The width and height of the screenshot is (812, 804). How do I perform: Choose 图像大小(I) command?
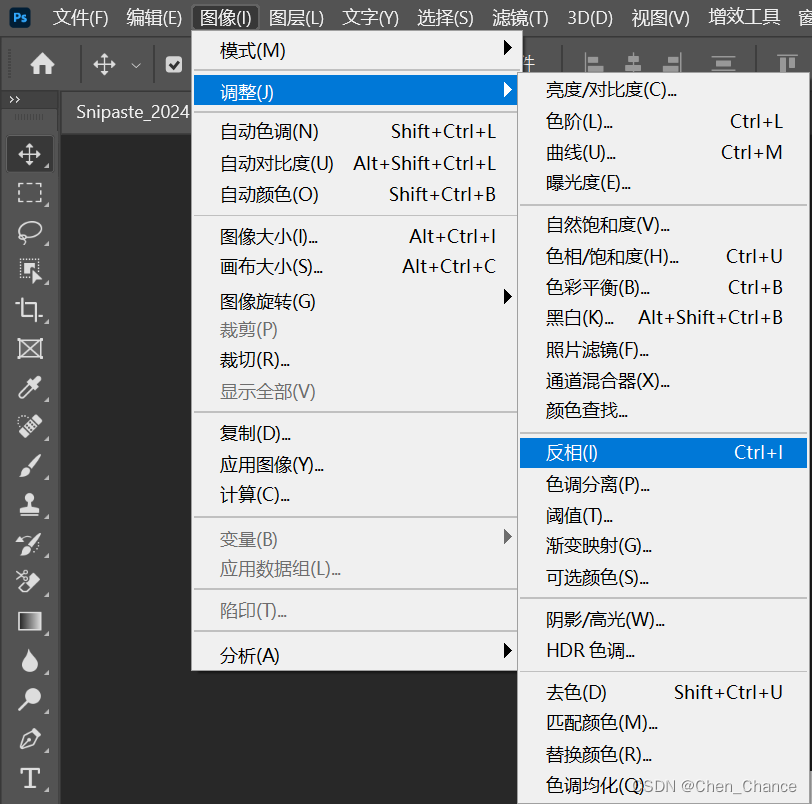[x=355, y=237]
